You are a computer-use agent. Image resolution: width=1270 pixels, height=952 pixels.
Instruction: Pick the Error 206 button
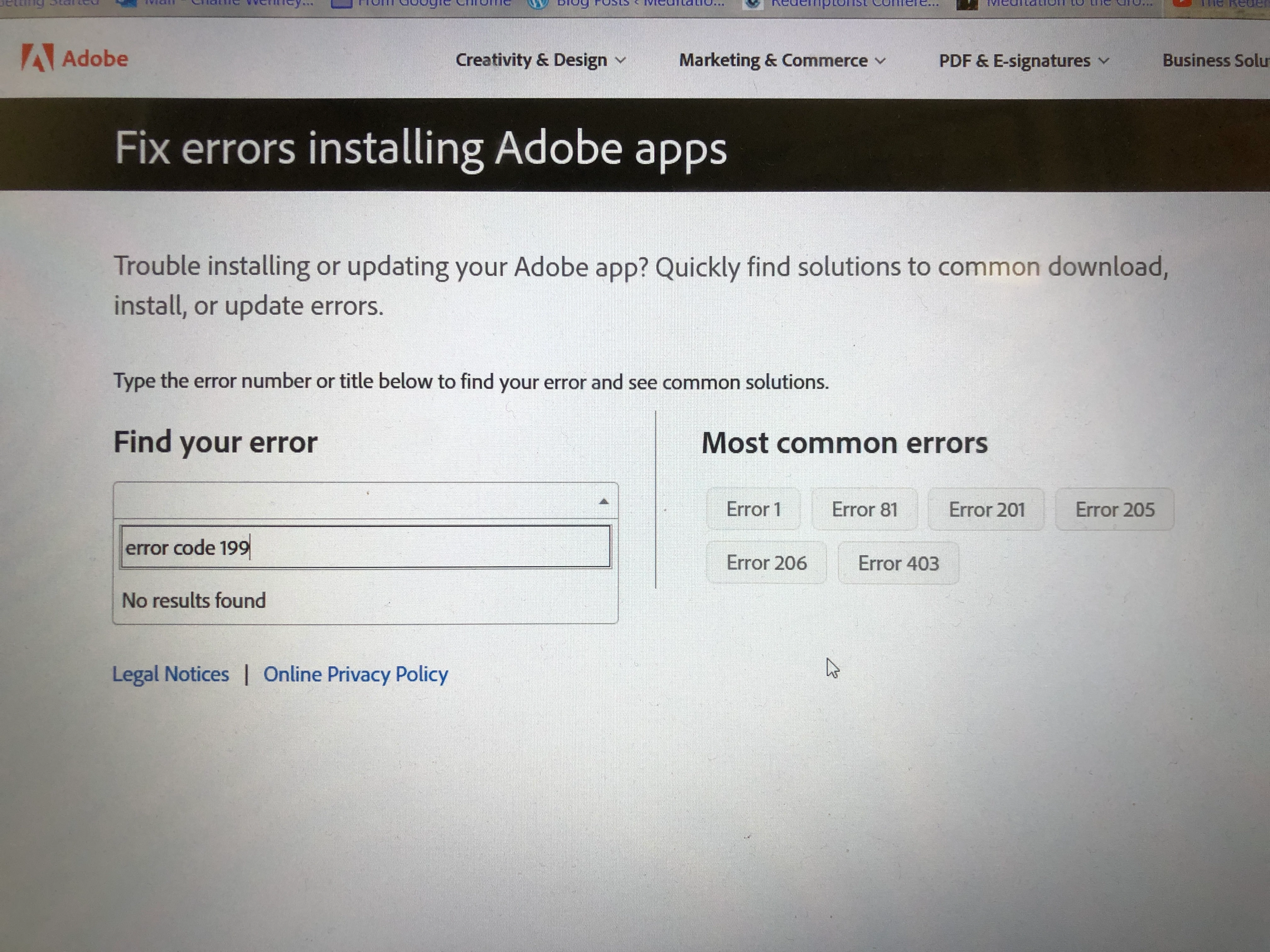click(766, 563)
